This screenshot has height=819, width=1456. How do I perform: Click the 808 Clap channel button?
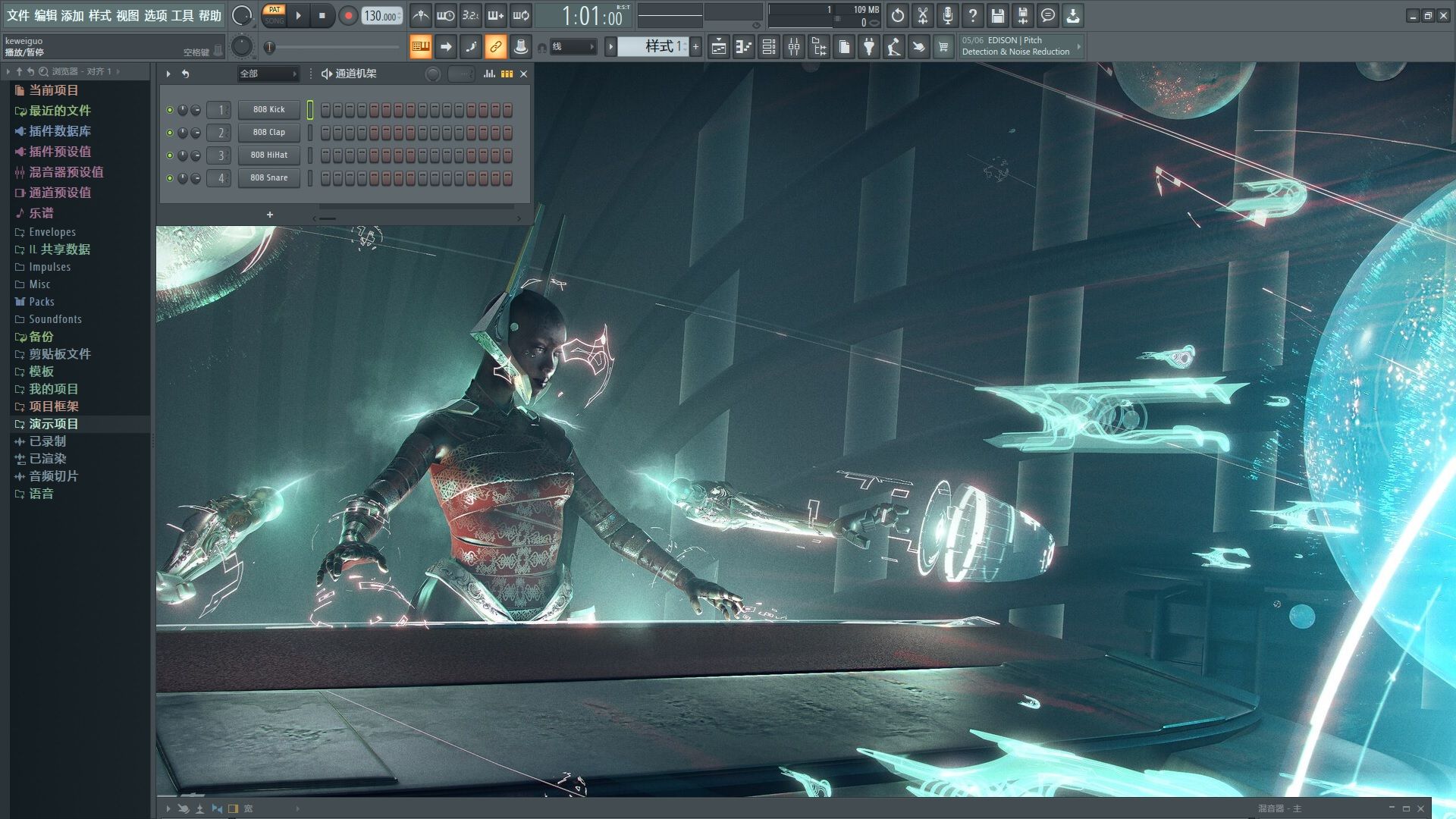click(x=269, y=133)
